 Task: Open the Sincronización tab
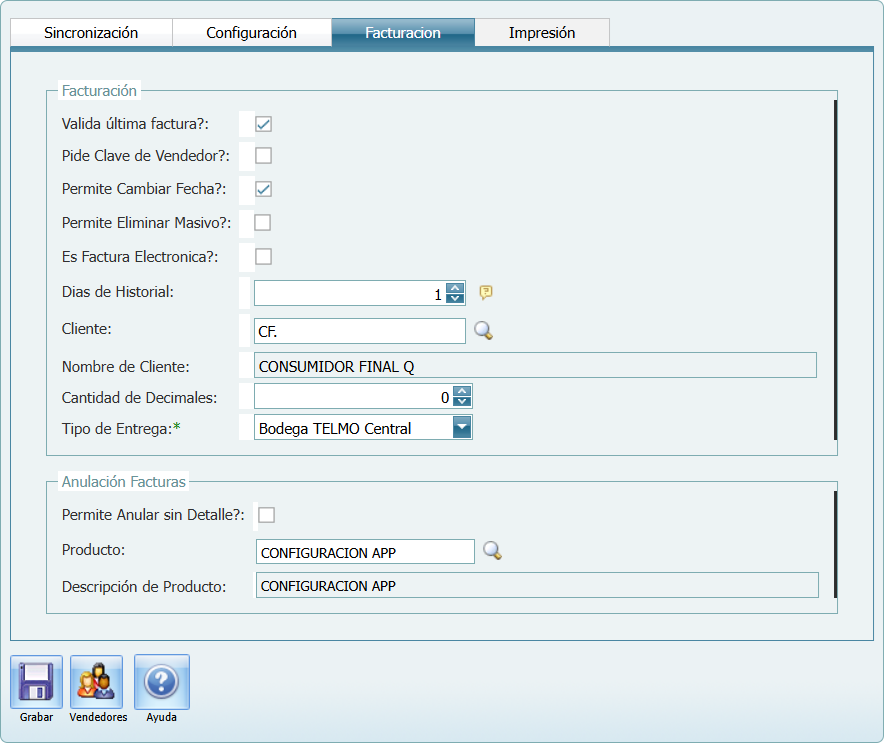(x=90, y=31)
